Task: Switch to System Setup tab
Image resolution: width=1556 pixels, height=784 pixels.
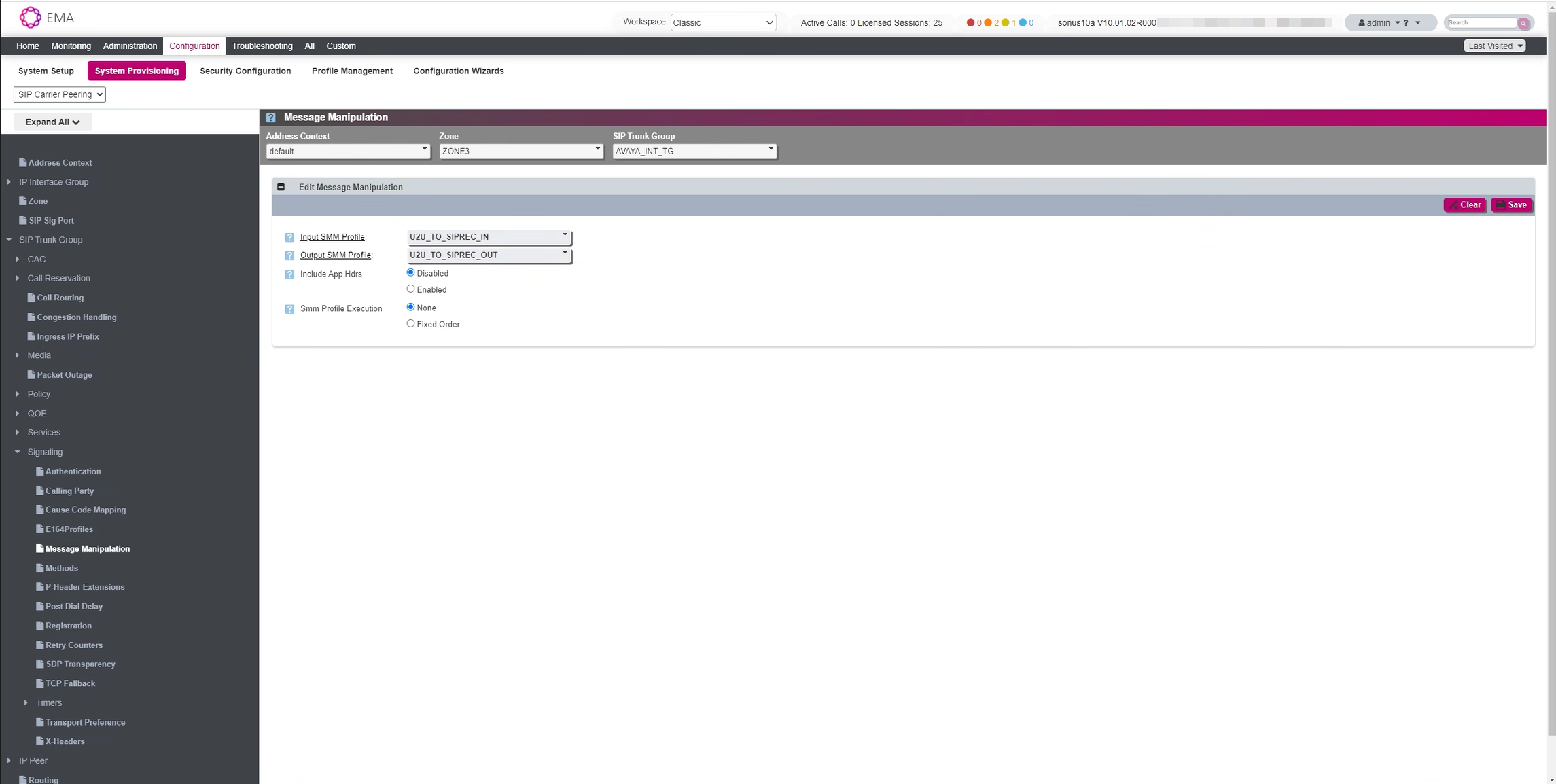Action: coord(46,71)
